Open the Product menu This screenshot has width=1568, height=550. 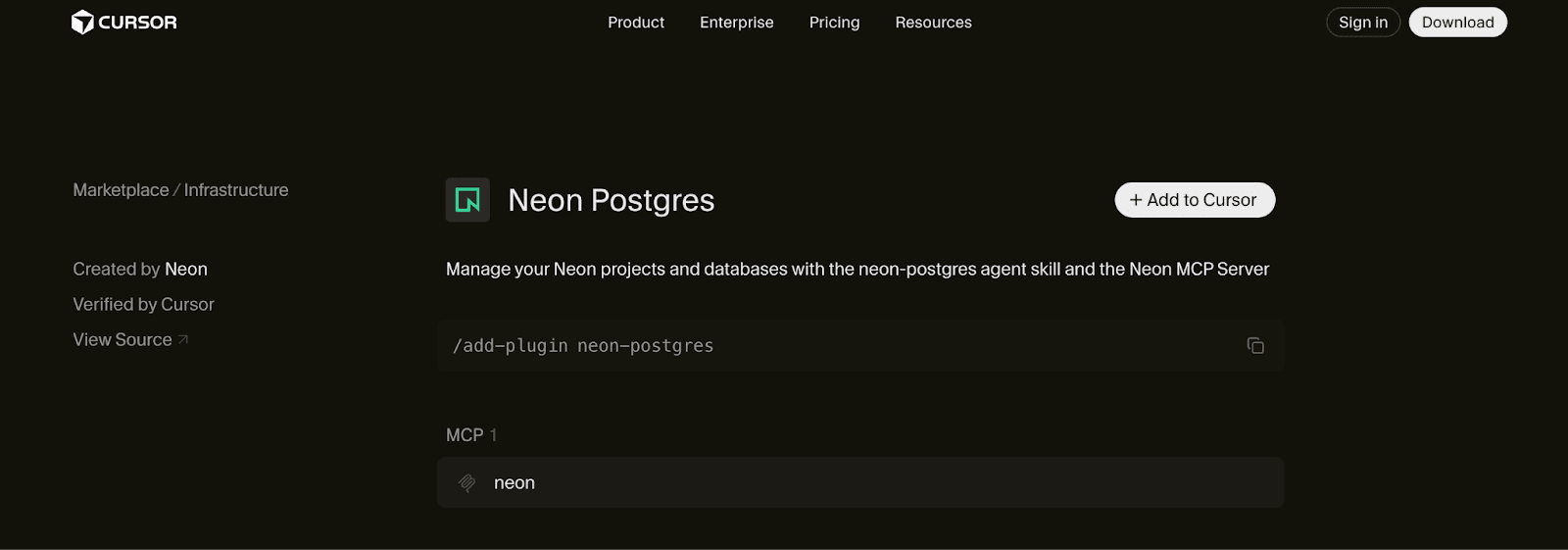point(635,23)
